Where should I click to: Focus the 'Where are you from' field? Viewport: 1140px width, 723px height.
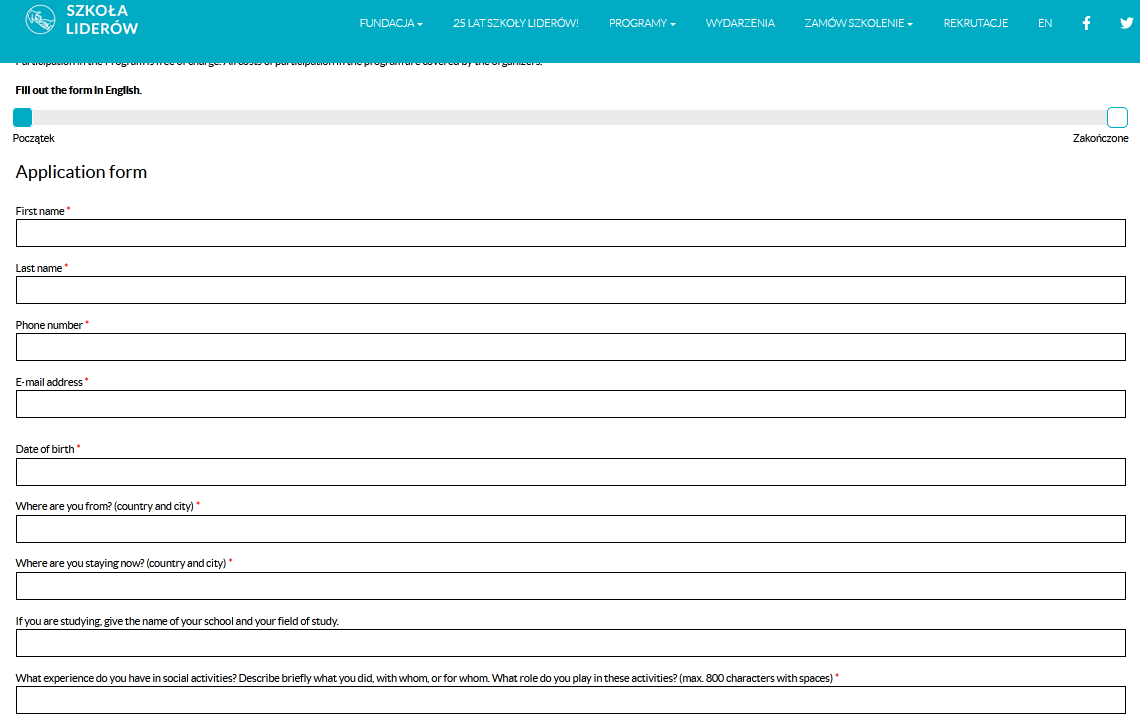(x=571, y=529)
